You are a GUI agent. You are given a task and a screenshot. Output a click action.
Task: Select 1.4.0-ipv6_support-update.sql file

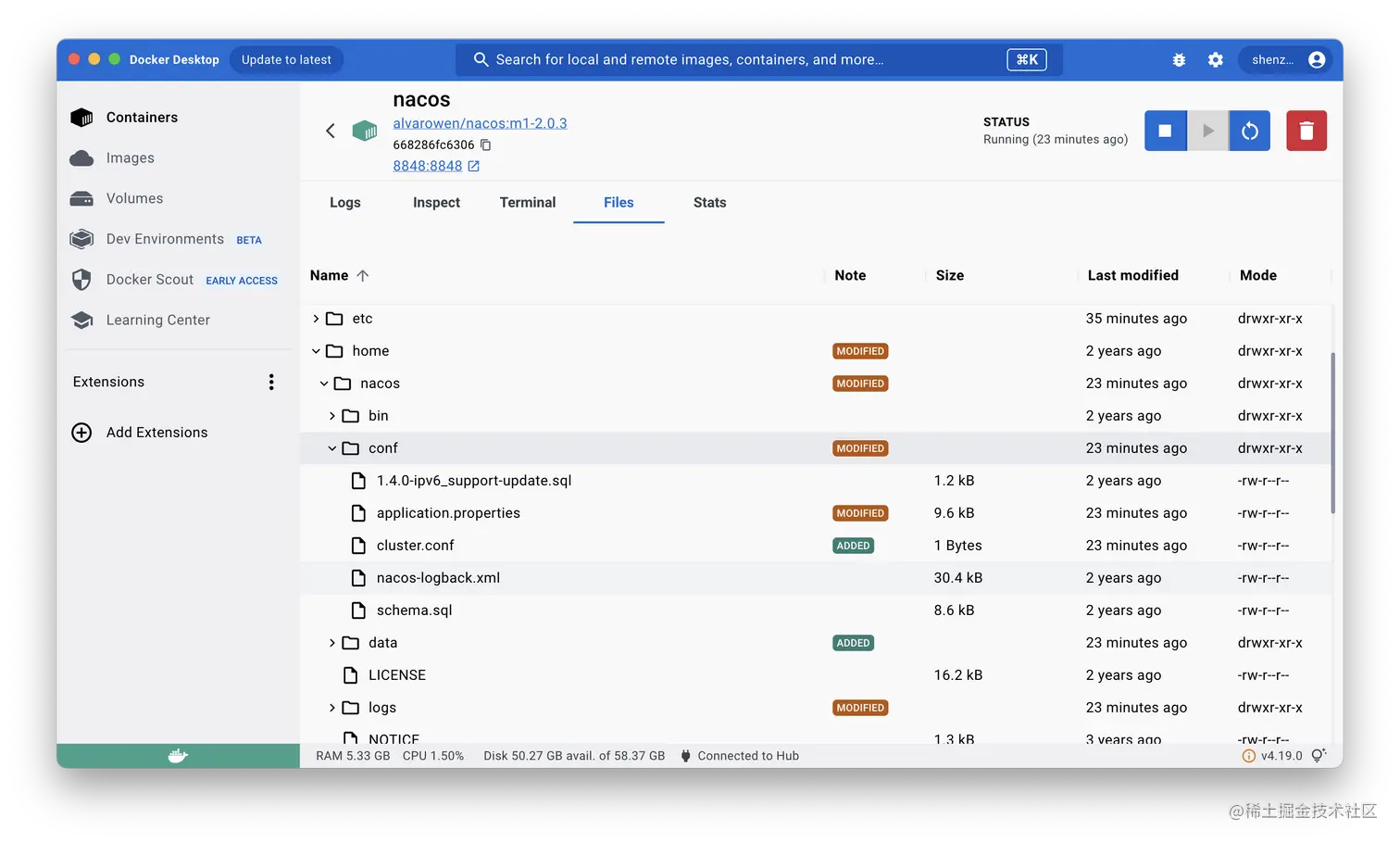[474, 481]
